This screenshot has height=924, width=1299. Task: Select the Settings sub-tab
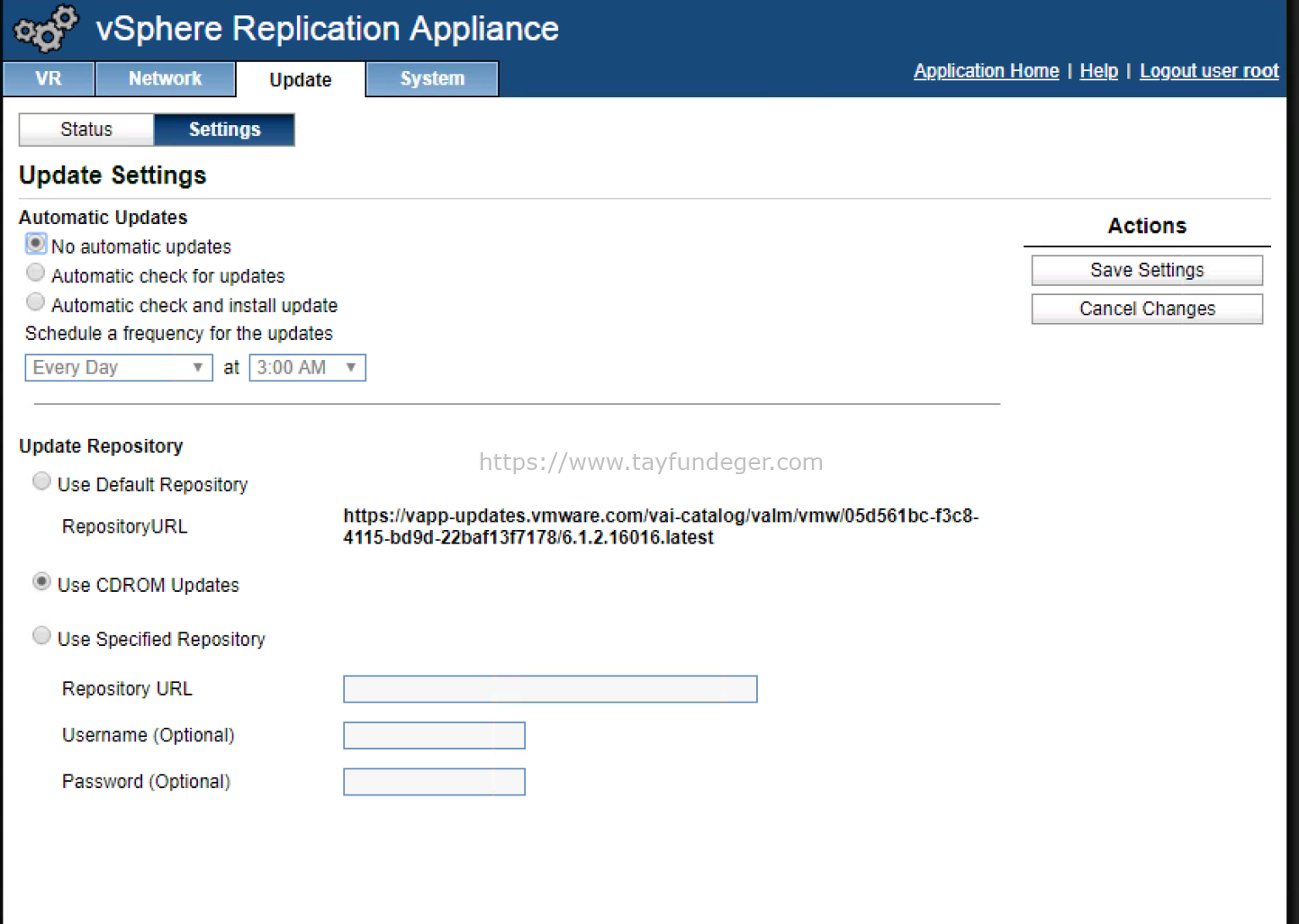tap(224, 129)
